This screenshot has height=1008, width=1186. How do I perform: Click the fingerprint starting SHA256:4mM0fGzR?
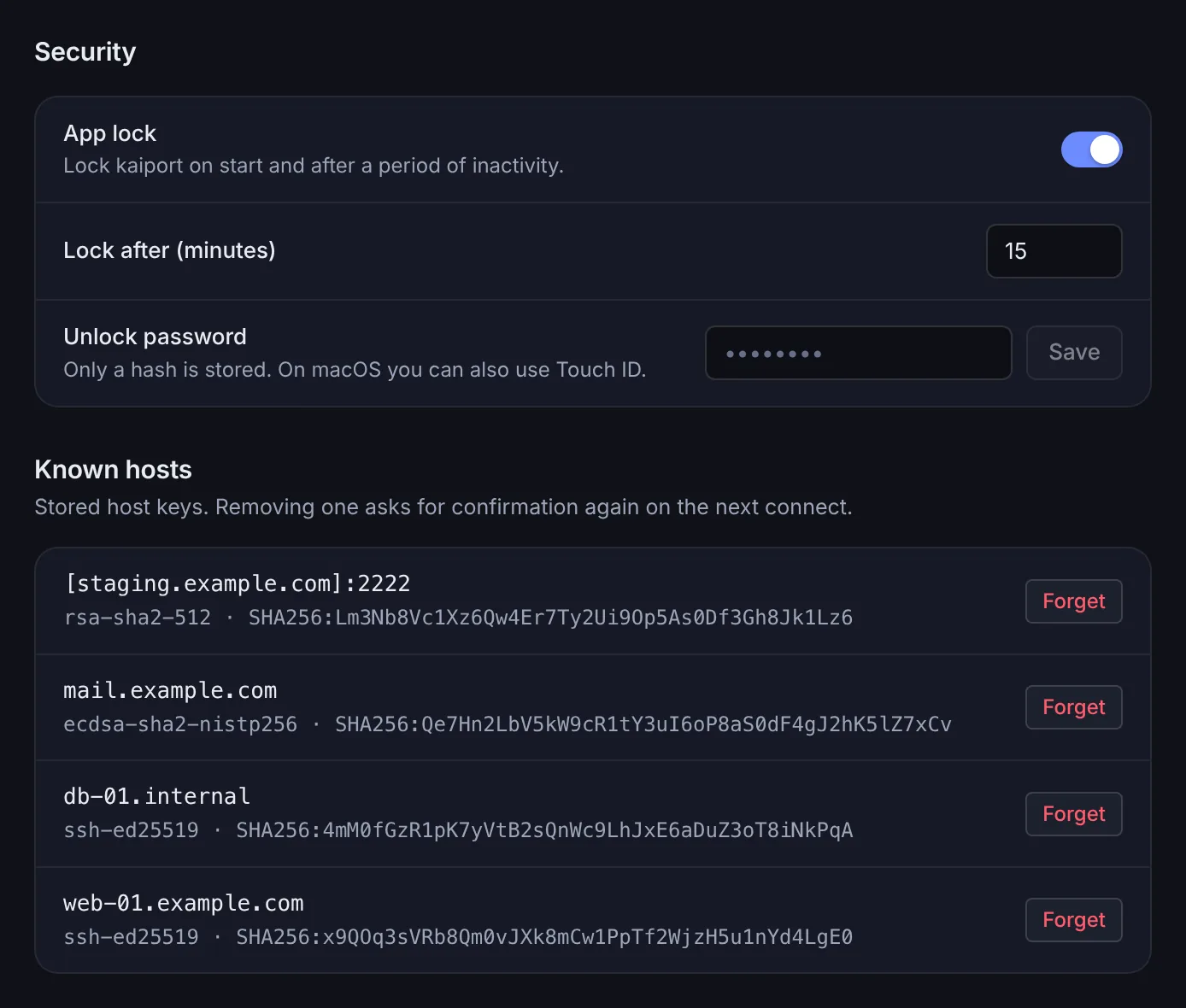(544, 830)
